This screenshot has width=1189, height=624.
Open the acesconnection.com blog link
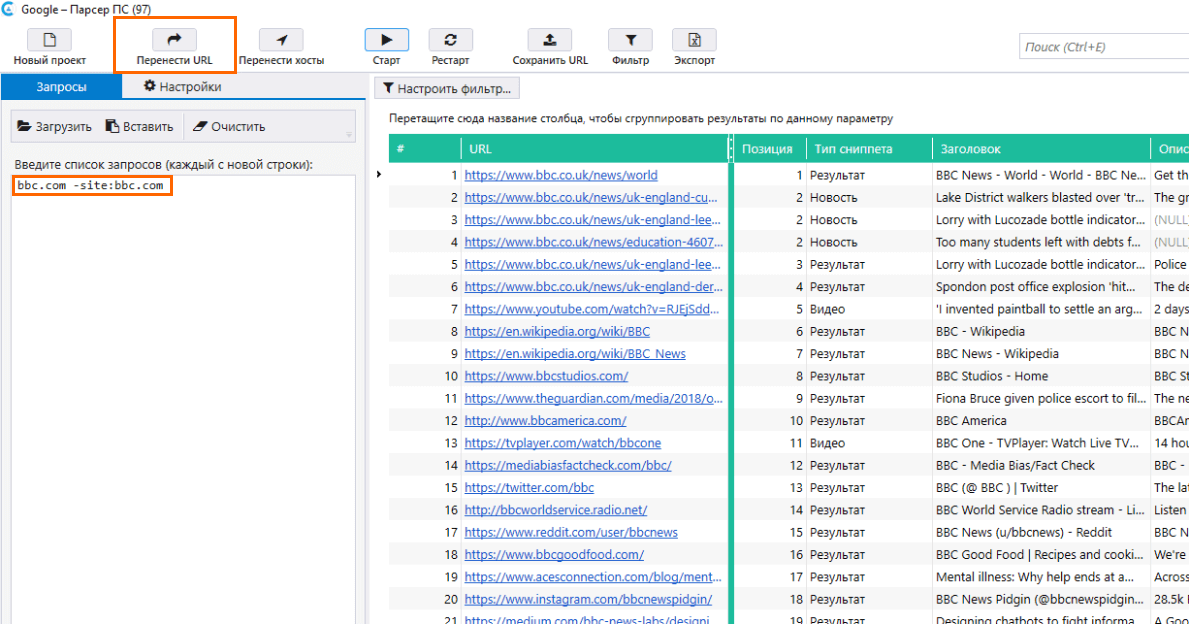pyautogui.click(x=593, y=577)
